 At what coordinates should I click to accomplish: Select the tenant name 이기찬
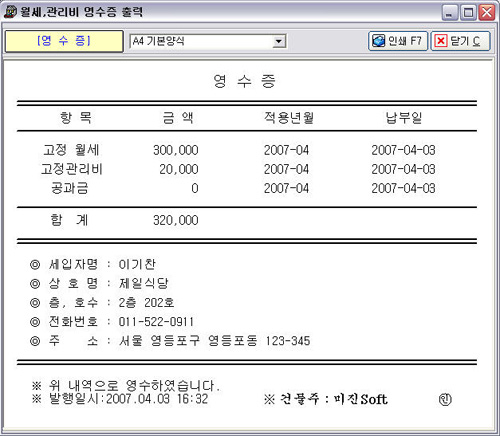[137, 264]
